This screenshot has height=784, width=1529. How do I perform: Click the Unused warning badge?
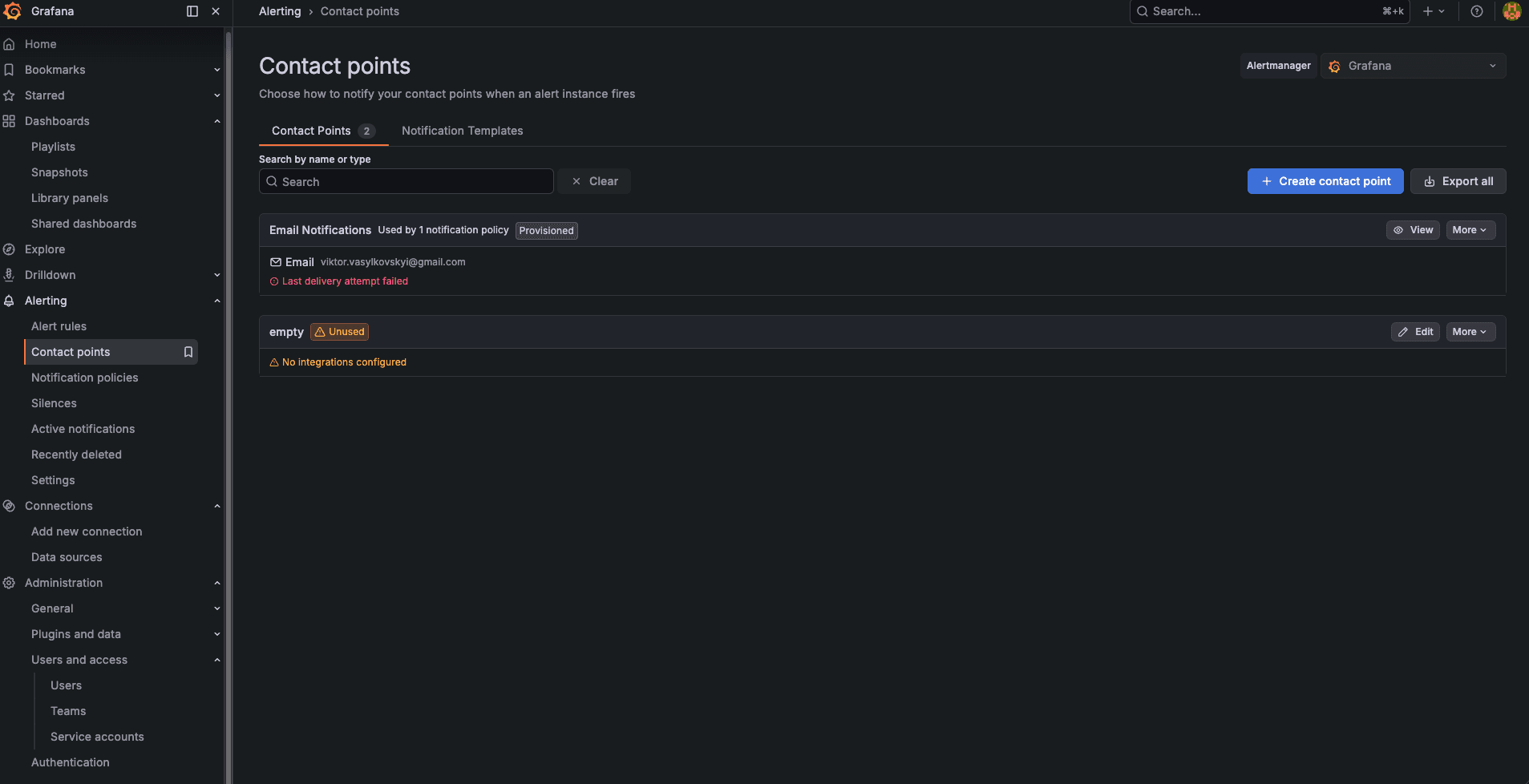coord(339,332)
